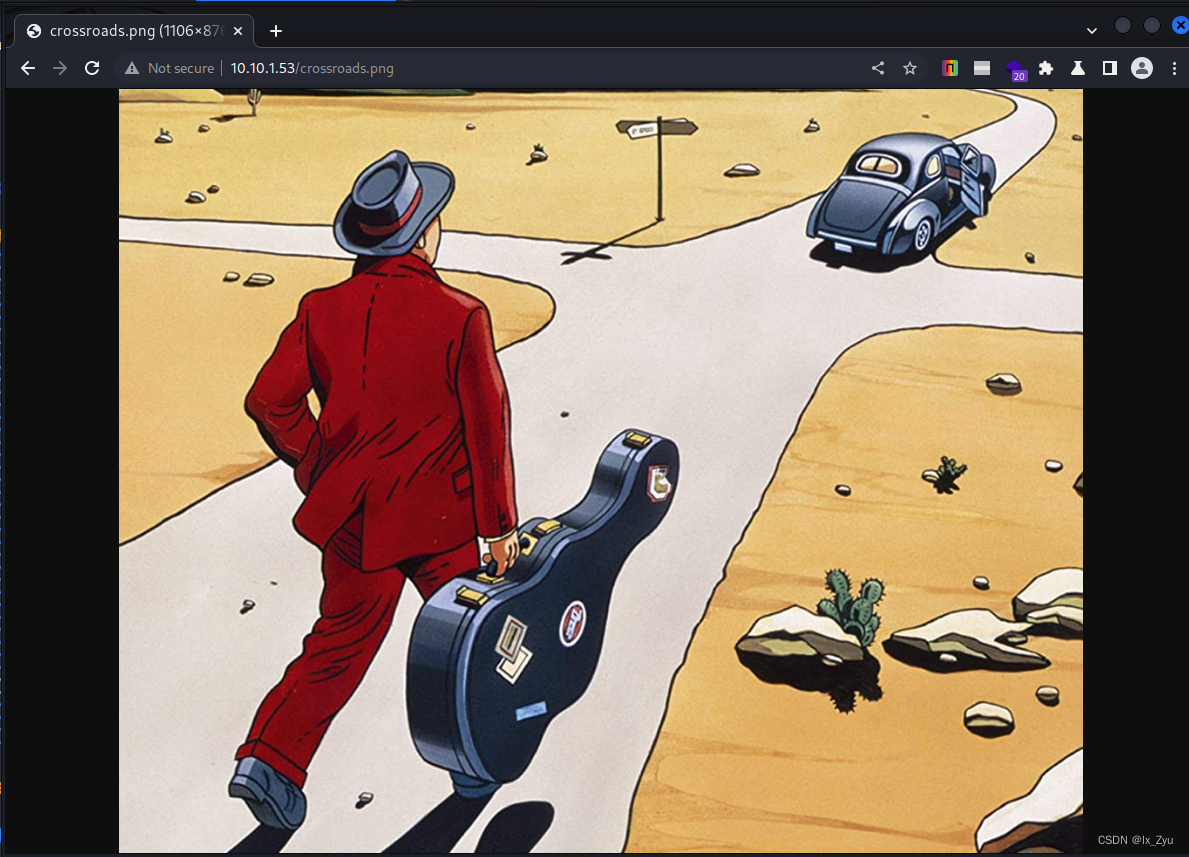The image size is (1189, 857).
Task: Reload the crossroads.png page
Action: pos(92,68)
